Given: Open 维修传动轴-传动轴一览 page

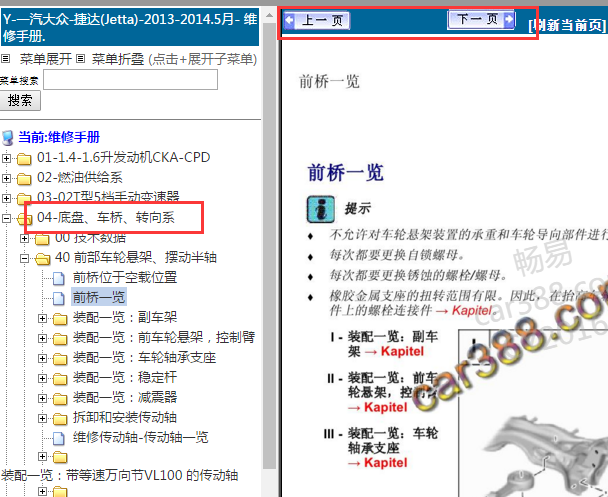Looking at the screenshot, I should pos(140,437).
